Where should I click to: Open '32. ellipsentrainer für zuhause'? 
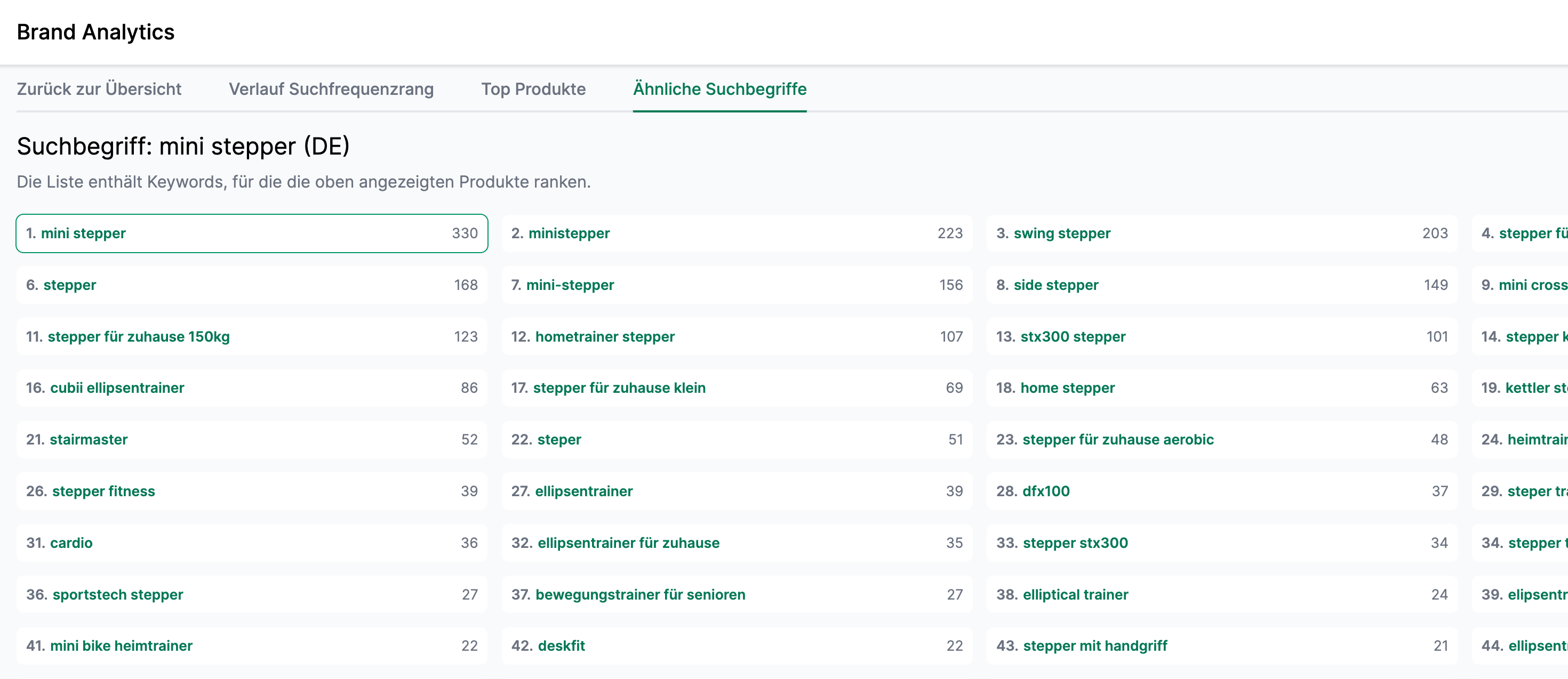(737, 543)
